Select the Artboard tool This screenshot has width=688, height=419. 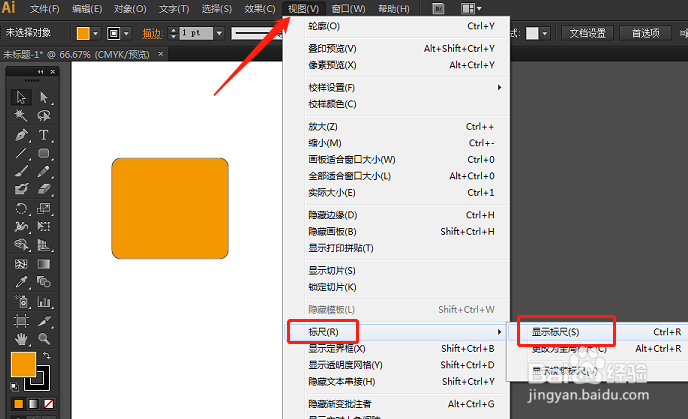tap(21, 321)
